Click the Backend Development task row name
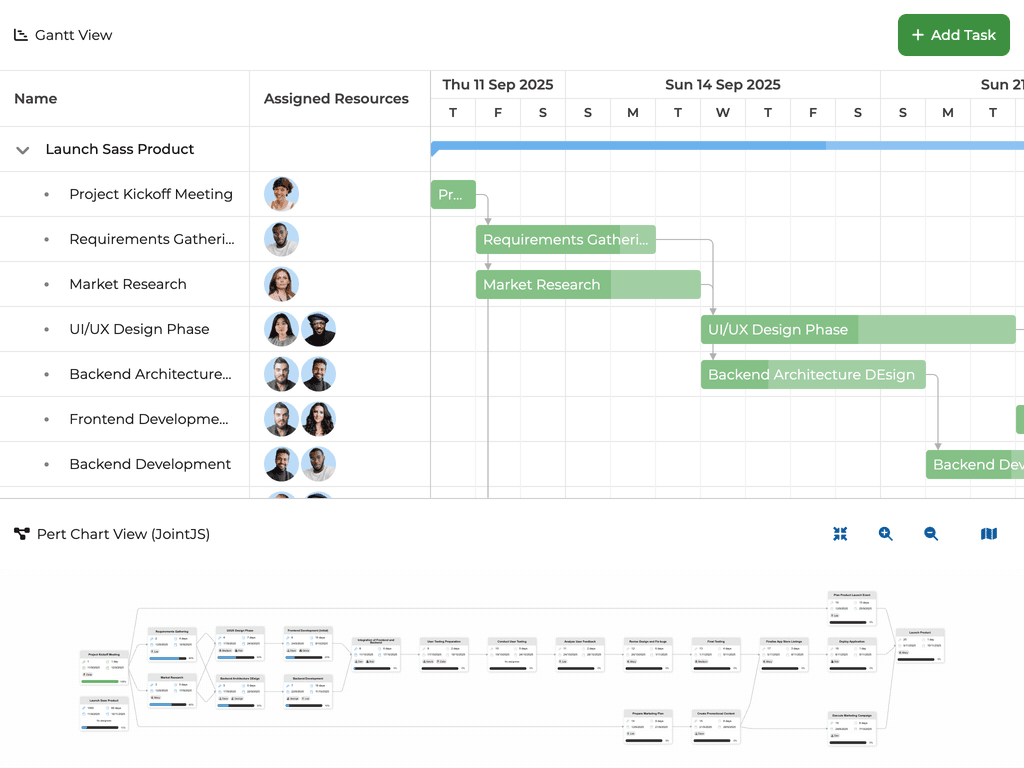Viewport: 1024px width, 768px height. [150, 464]
